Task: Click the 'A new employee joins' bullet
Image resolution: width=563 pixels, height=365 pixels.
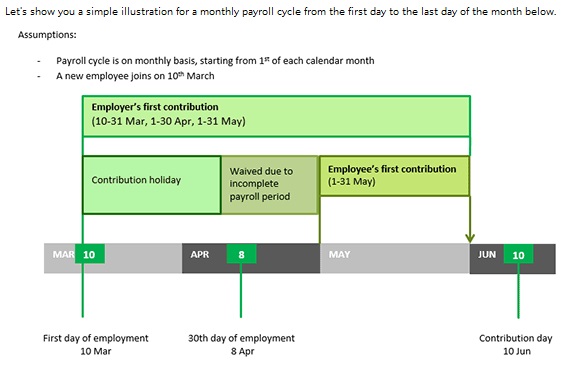Action: pyautogui.click(x=135, y=76)
